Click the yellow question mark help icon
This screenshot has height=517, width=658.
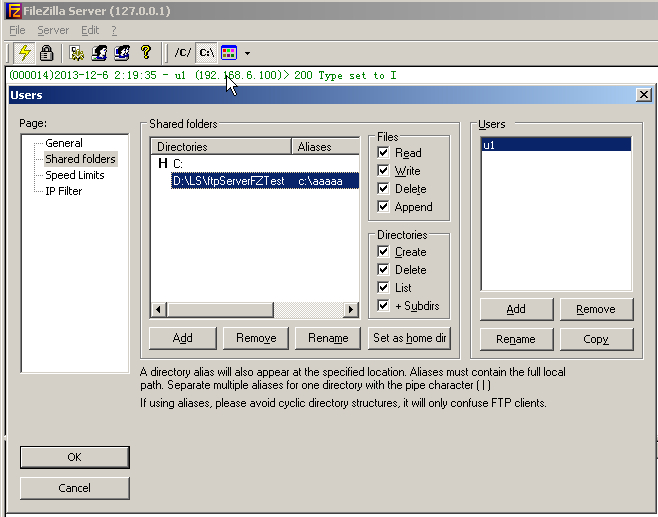[146, 53]
